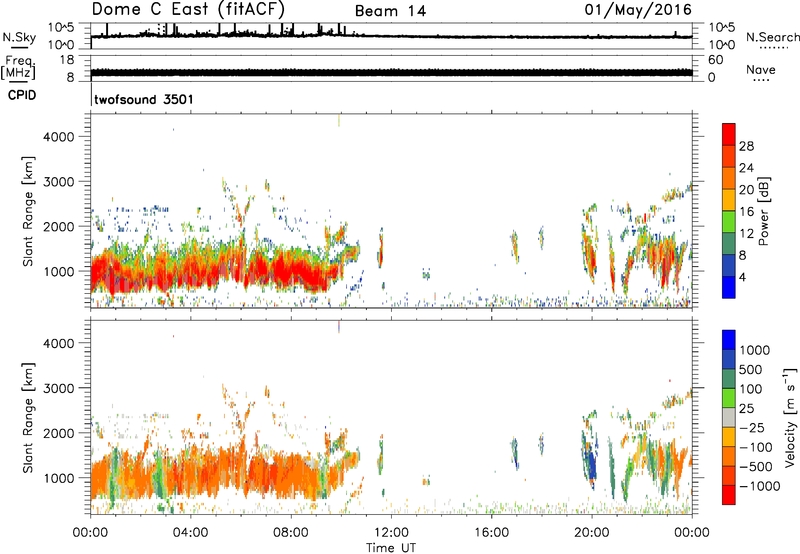The width and height of the screenshot is (800, 554).
Task: Pick the yellow segment of the power colorbar
Action: tap(729, 200)
